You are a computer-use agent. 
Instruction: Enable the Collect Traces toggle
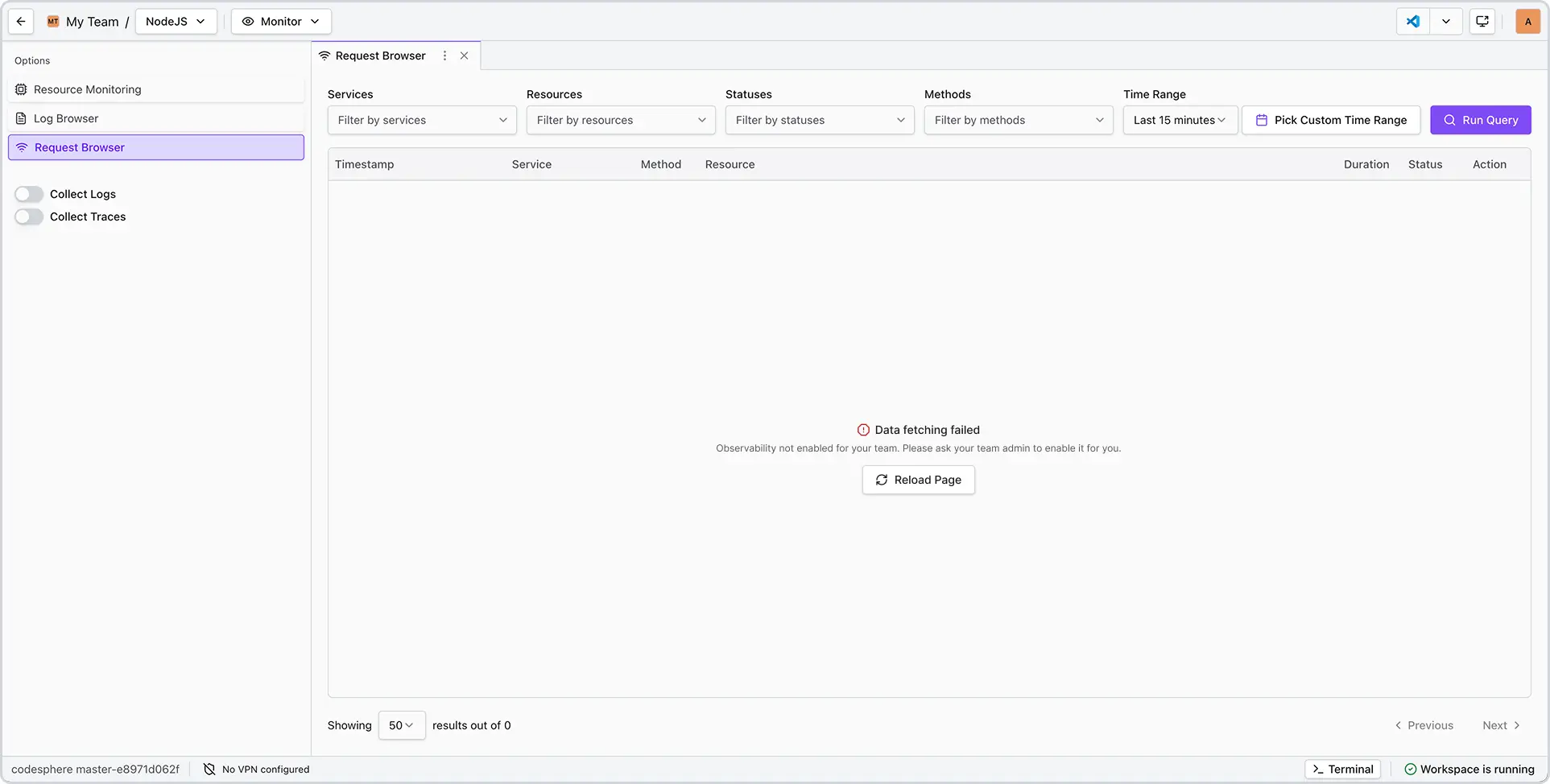click(x=29, y=216)
